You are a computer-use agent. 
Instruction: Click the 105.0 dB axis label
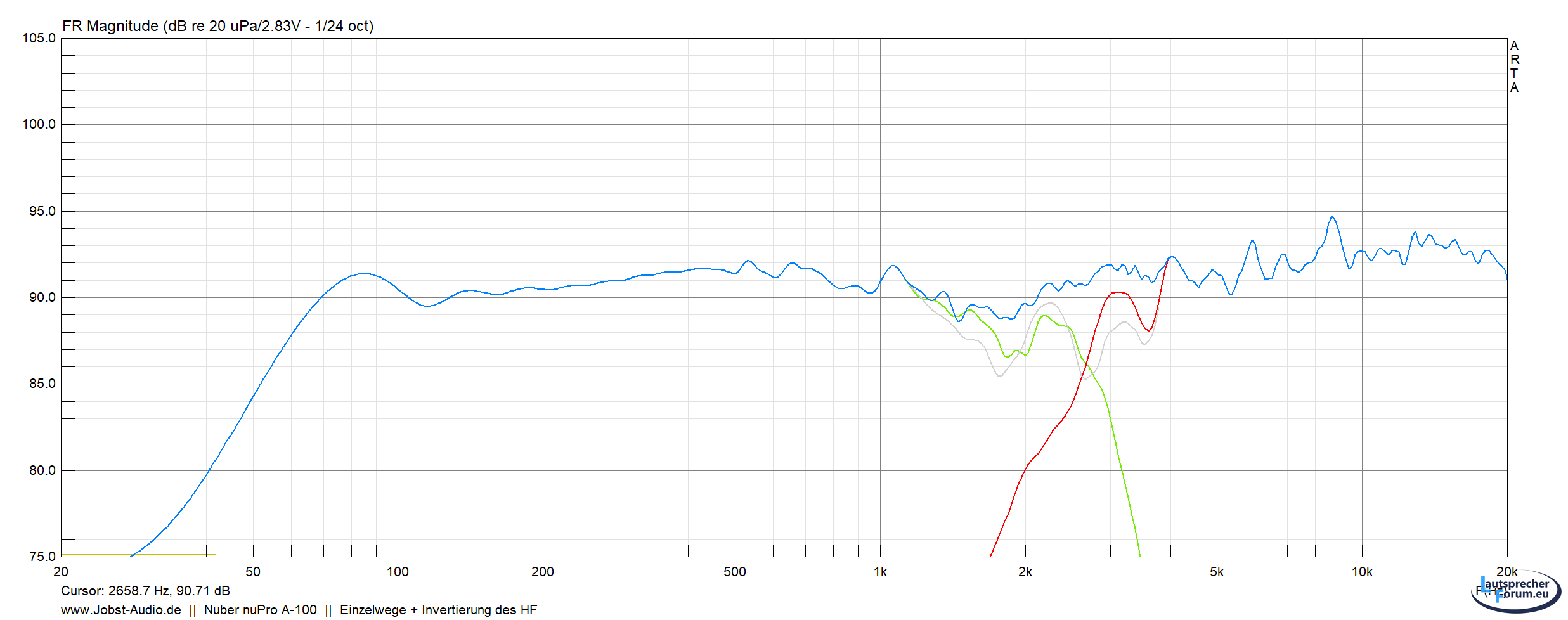[39, 38]
